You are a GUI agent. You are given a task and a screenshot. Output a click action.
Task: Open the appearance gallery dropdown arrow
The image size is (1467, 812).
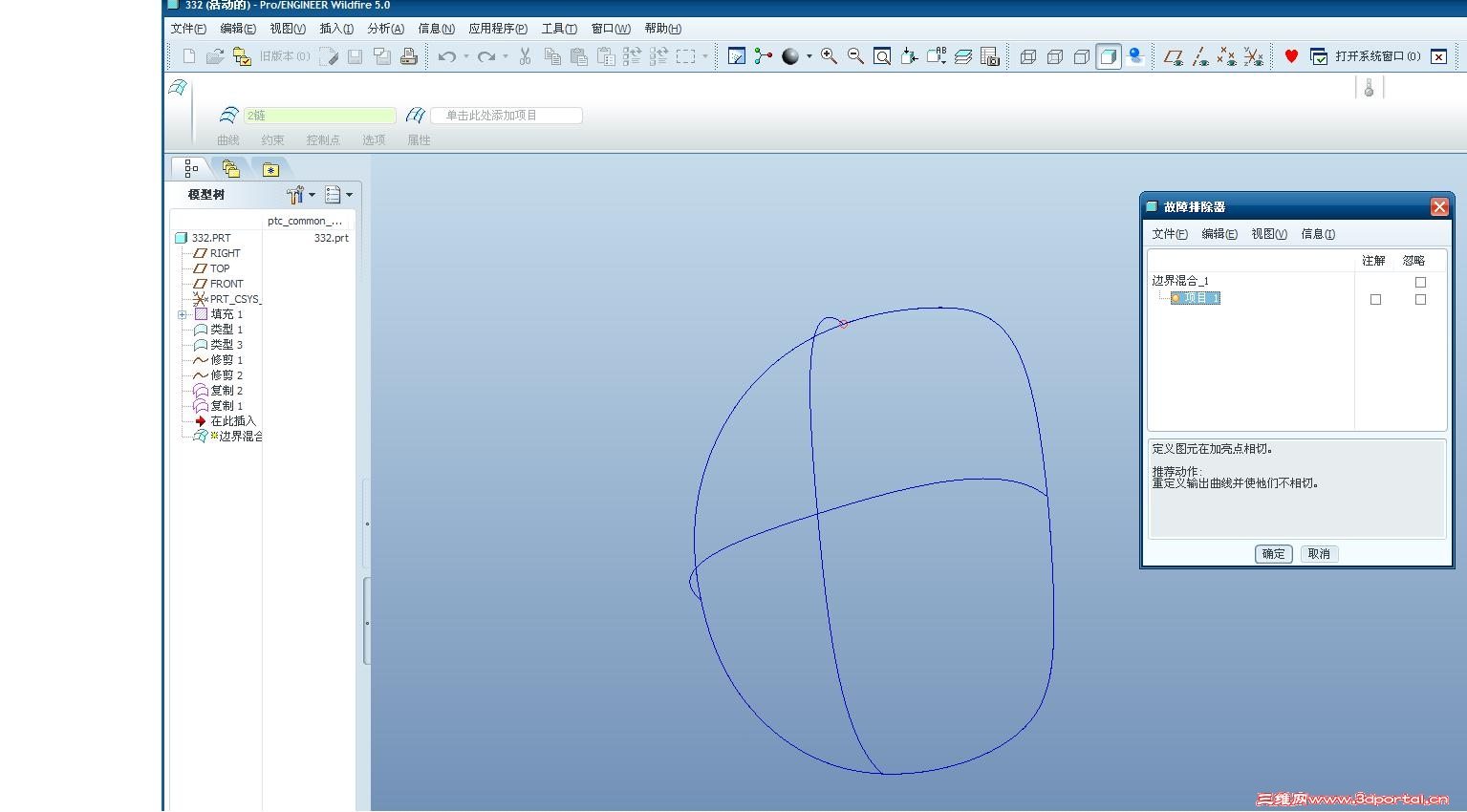coord(809,56)
